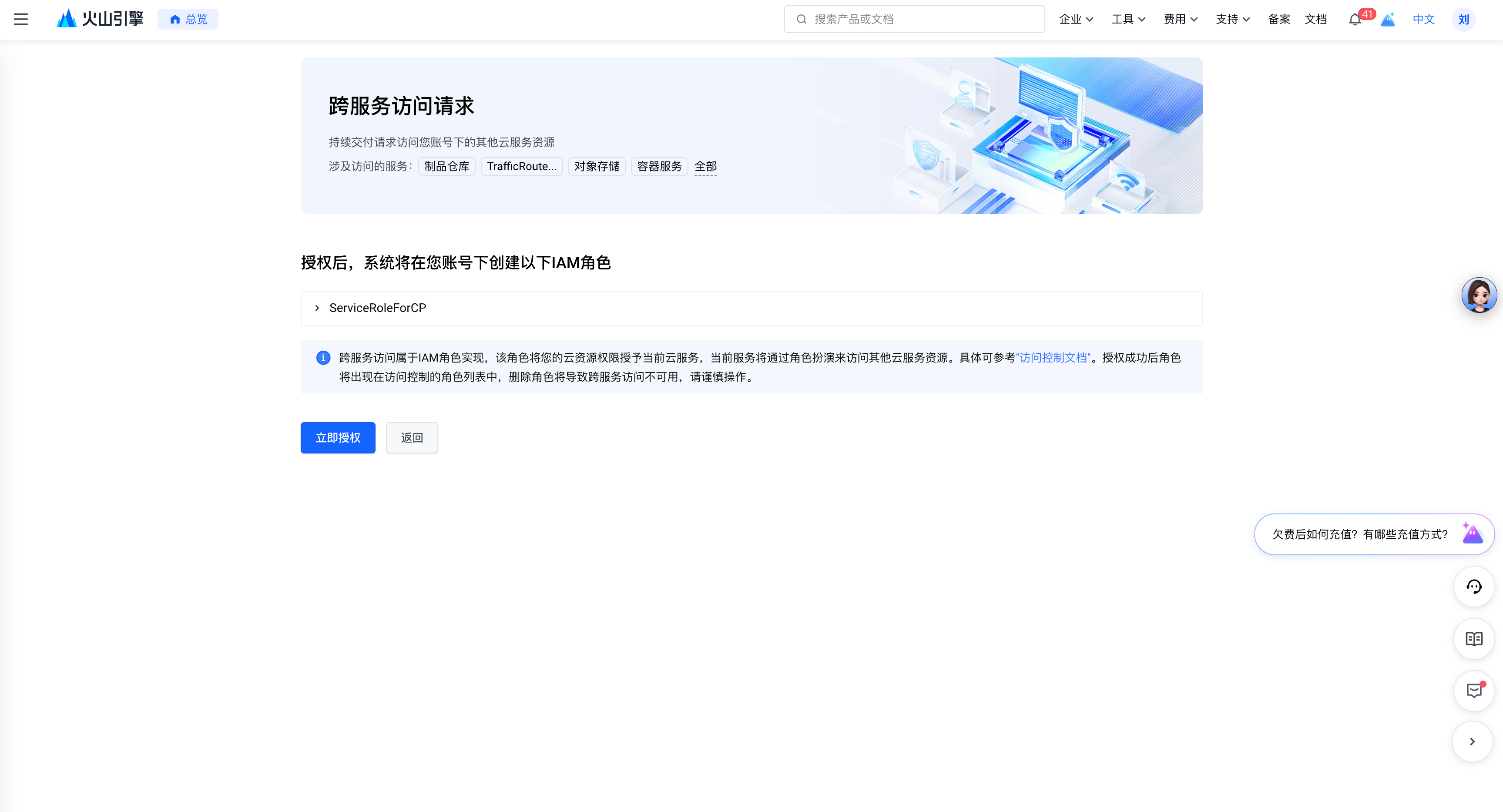Open the 访问控制文档 link
Viewport: 1503px width, 812px height.
[x=1054, y=358]
